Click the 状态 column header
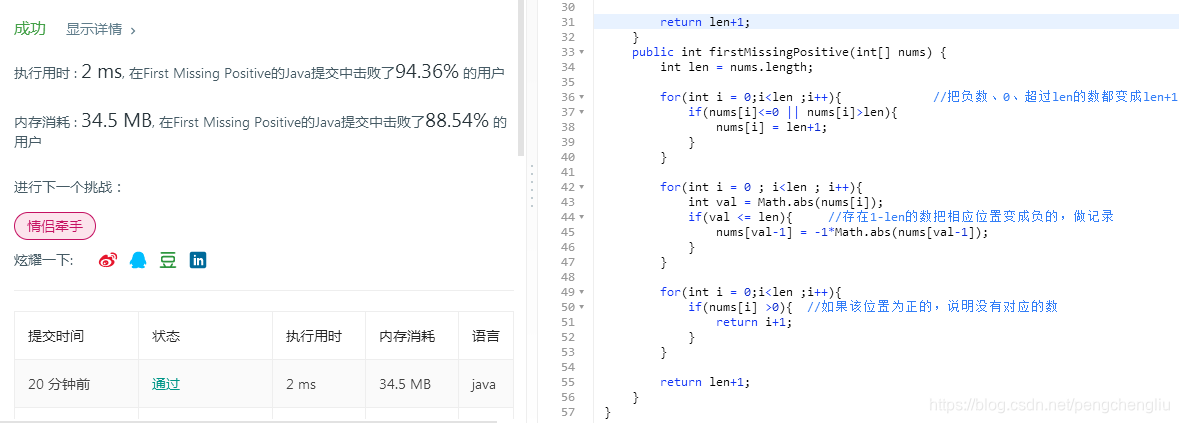1179x423 pixels. click(206, 336)
